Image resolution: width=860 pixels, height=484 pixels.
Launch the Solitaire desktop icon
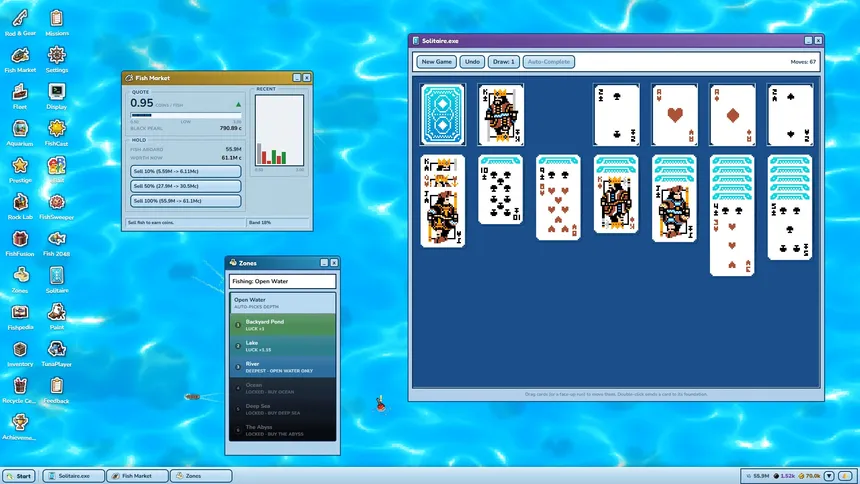(x=56, y=280)
